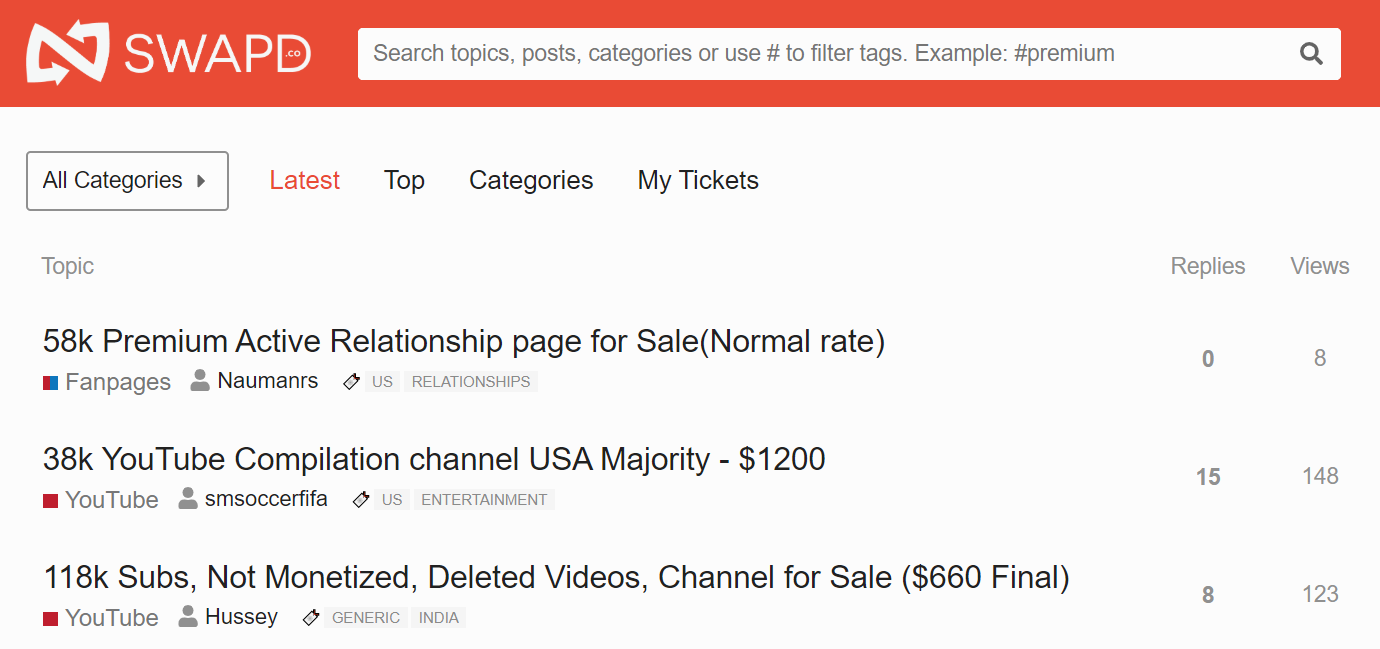Screen dimensions: 1380x649
Task: Click the arrow in the All Categories button
Action: [x=201, y=181]
